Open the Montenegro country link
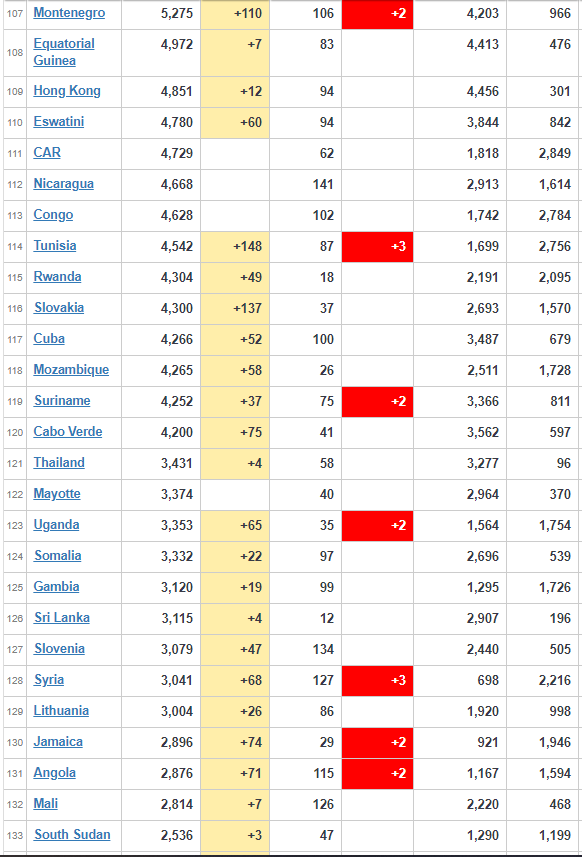This screenshot has width=582, height=857. pyautogui.click(x=69, y=13)
